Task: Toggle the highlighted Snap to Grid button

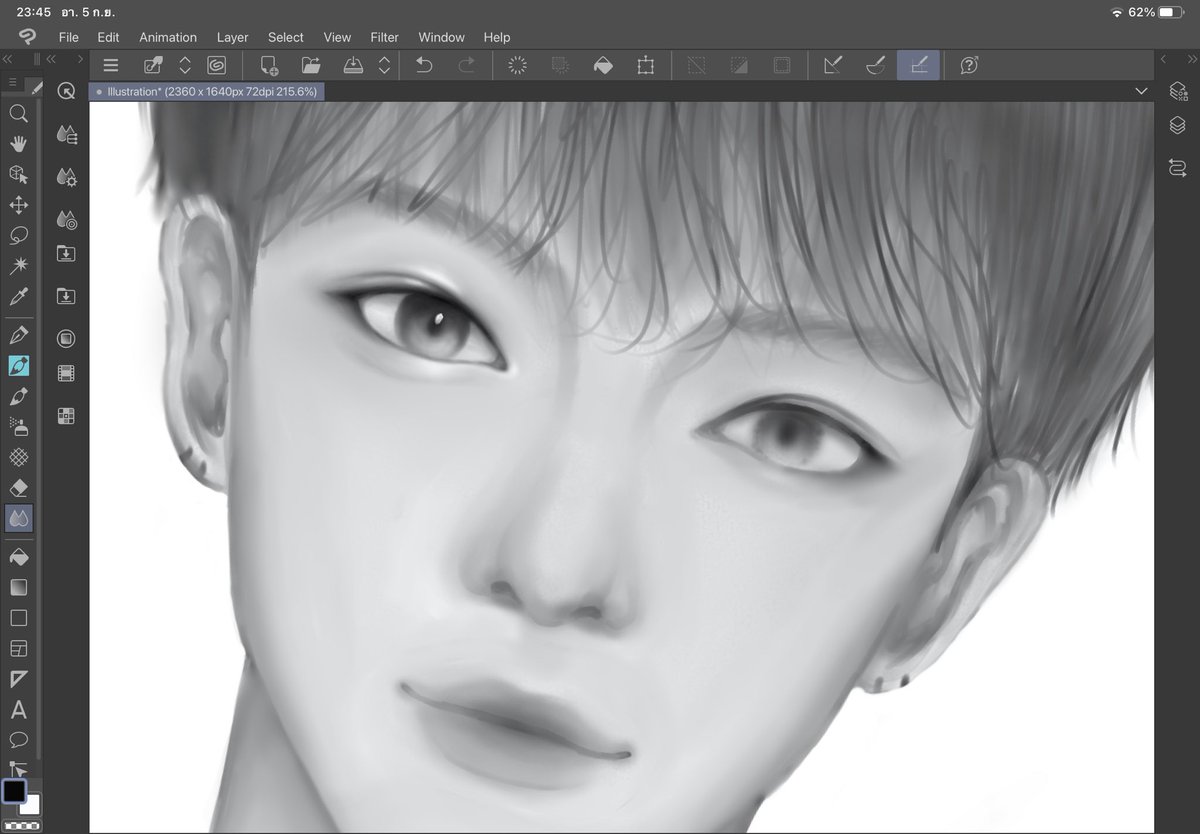Action: [x=918, y=65]
